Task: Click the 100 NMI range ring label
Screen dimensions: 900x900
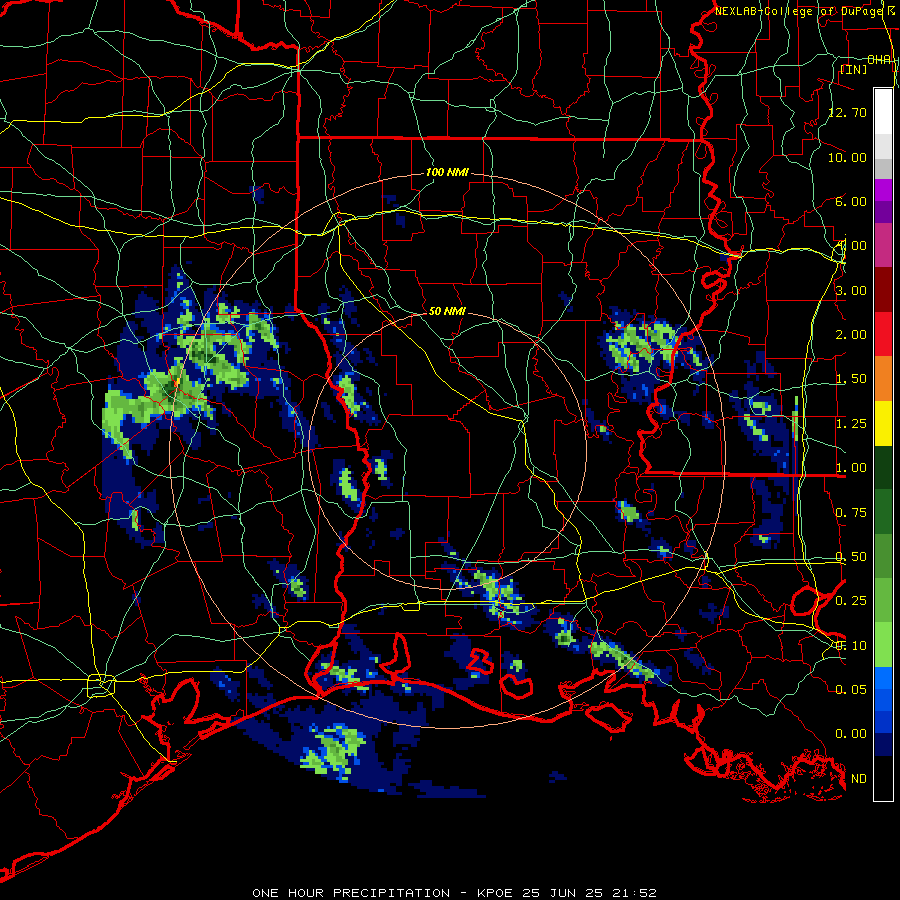Action: point(447,172)
